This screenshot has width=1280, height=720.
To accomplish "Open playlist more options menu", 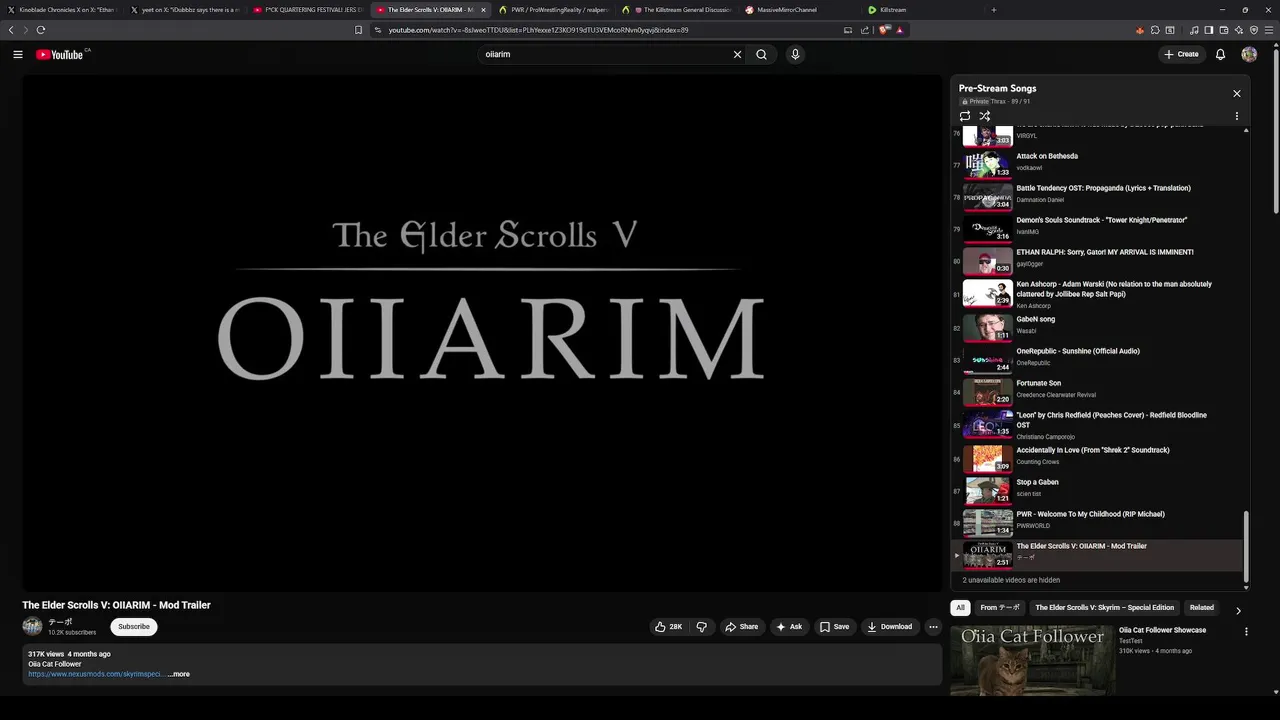I will point(1236,116).
